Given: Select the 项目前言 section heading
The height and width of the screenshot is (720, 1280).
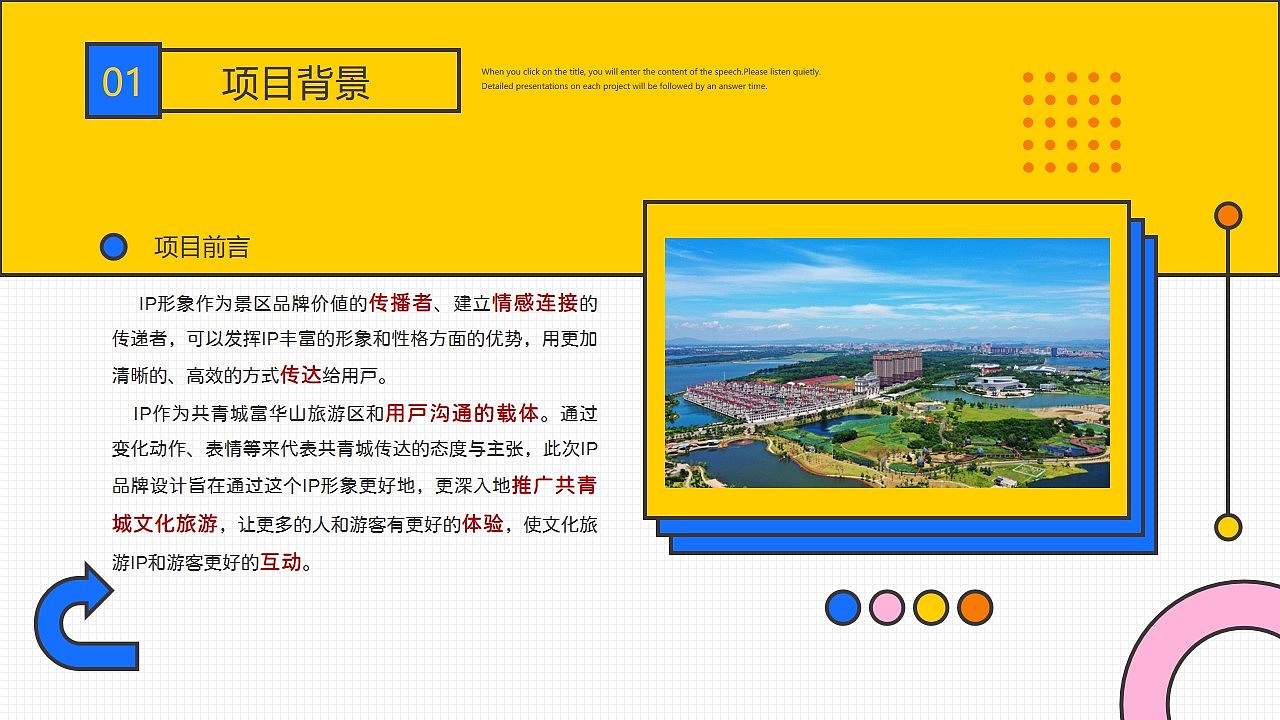Looking at the screenshot, I should 202,246.
